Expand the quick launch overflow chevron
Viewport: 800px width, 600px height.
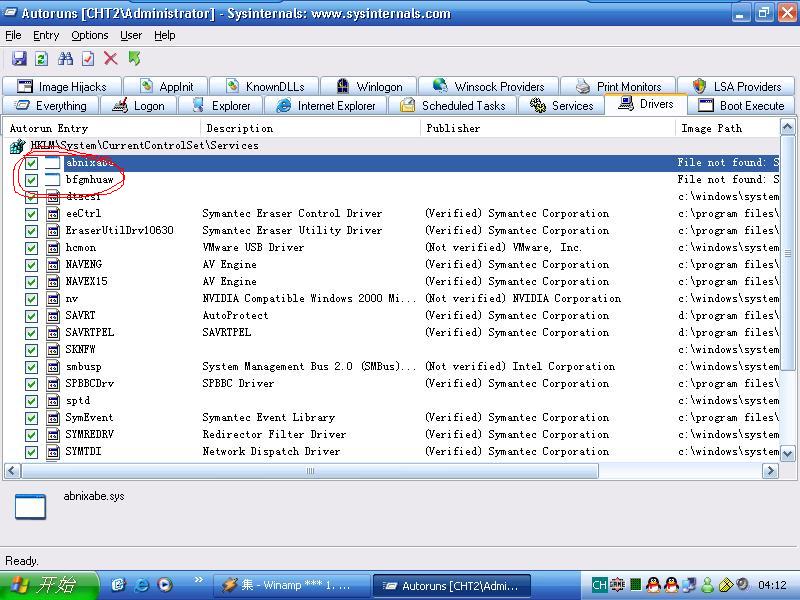(198, 579)
